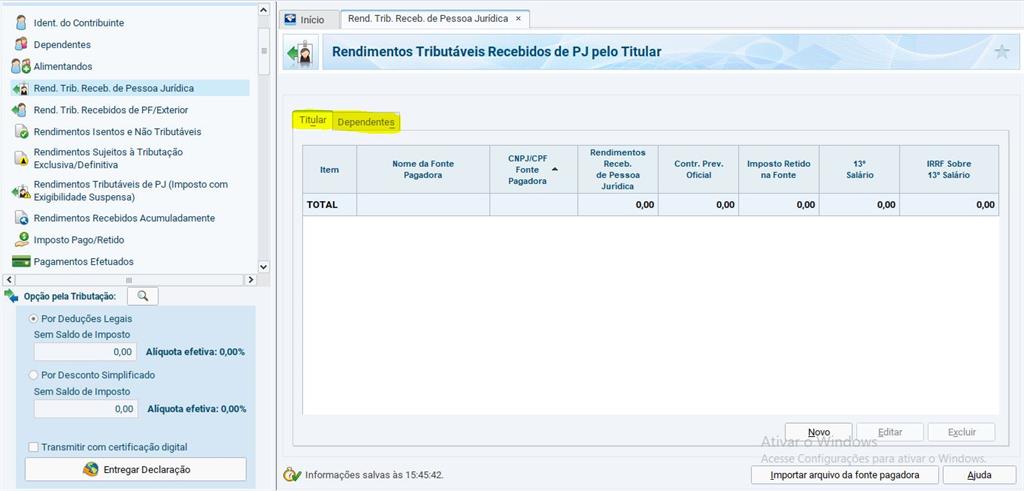
Task: Click the Imposto Retido na Fonte header
Action: (779, 169)
